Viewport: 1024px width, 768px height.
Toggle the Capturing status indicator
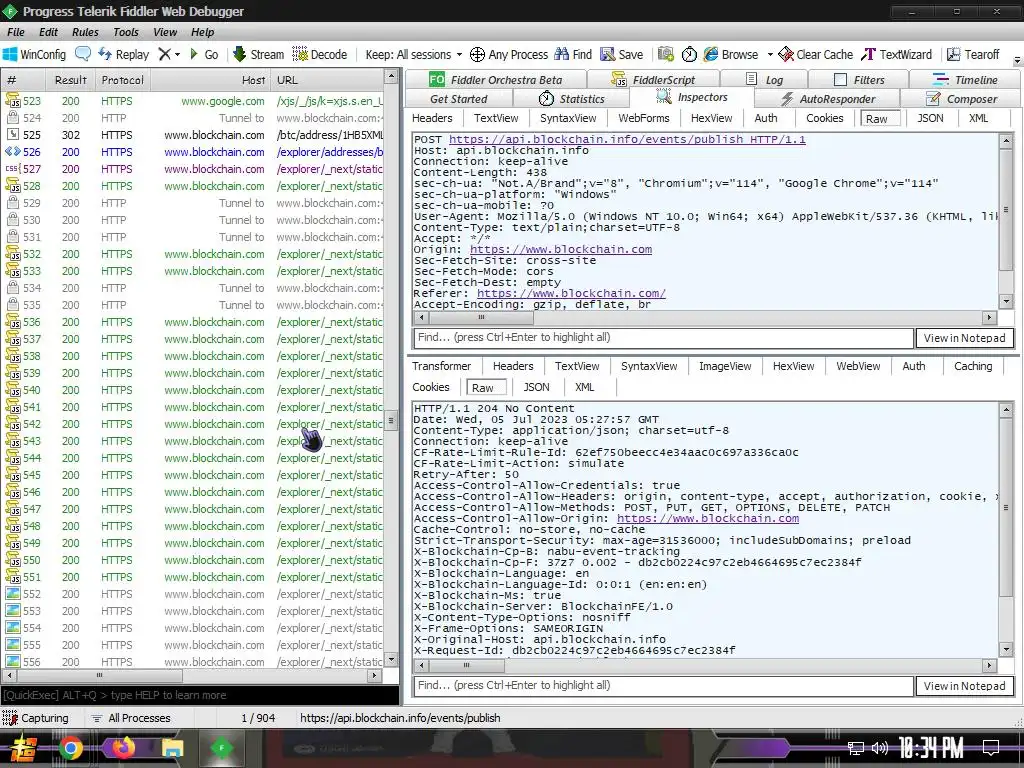(x=36, y=718)
